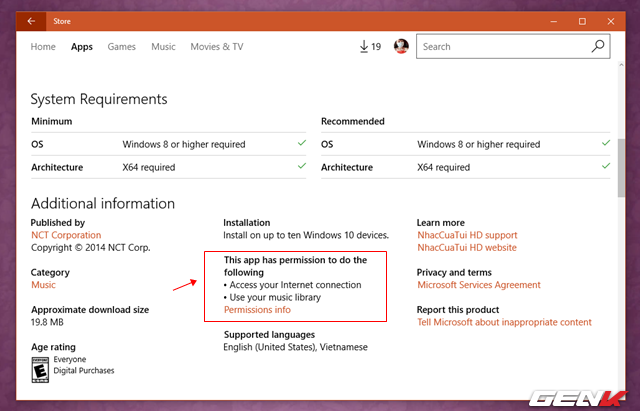Click 'English (United States), Vietnamese' text
The height and width of the screenshot is (411, 640).
pyautogui.click(x=296, y=347)
